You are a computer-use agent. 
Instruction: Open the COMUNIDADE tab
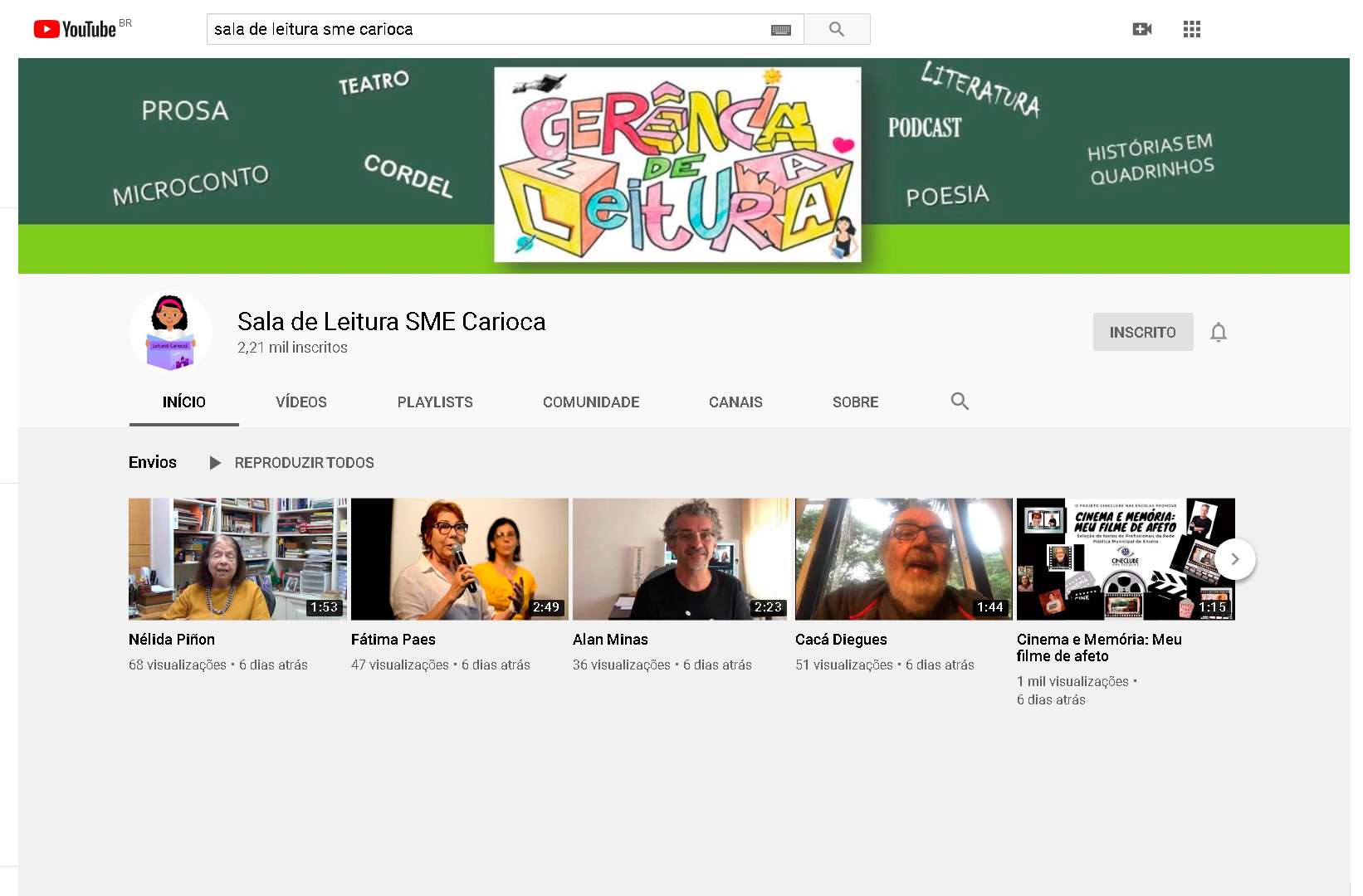(591, 402)
